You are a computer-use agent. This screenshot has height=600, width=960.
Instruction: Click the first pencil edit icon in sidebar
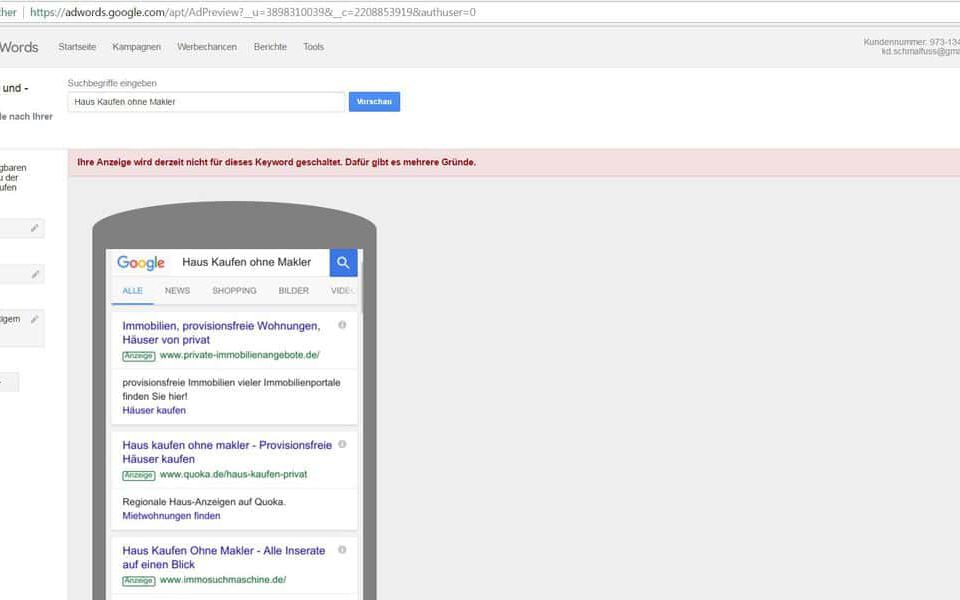[x=34, y=228]
